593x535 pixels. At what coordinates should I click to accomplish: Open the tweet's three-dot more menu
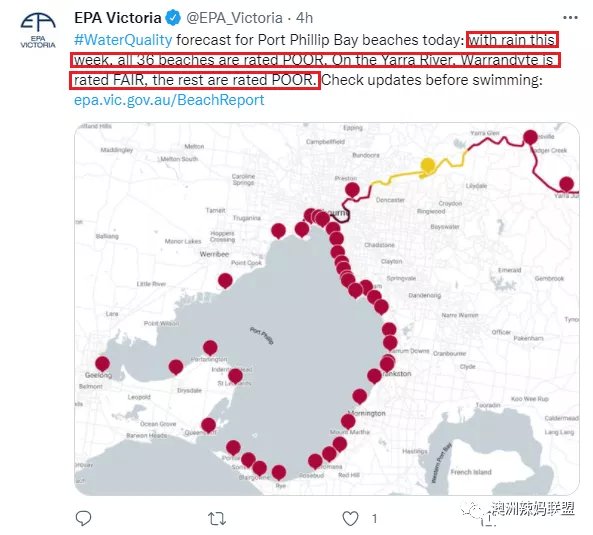(x=570, y=18)
